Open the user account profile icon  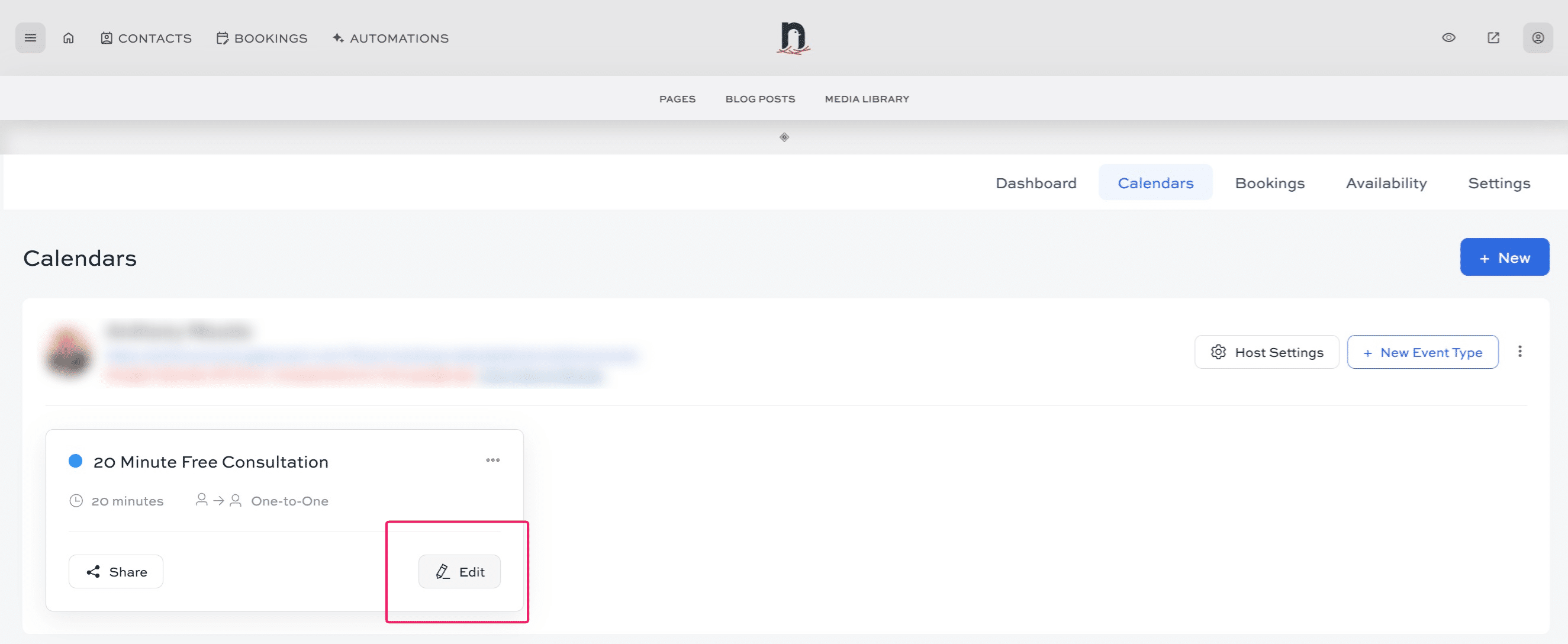(x=1537, y=38)
